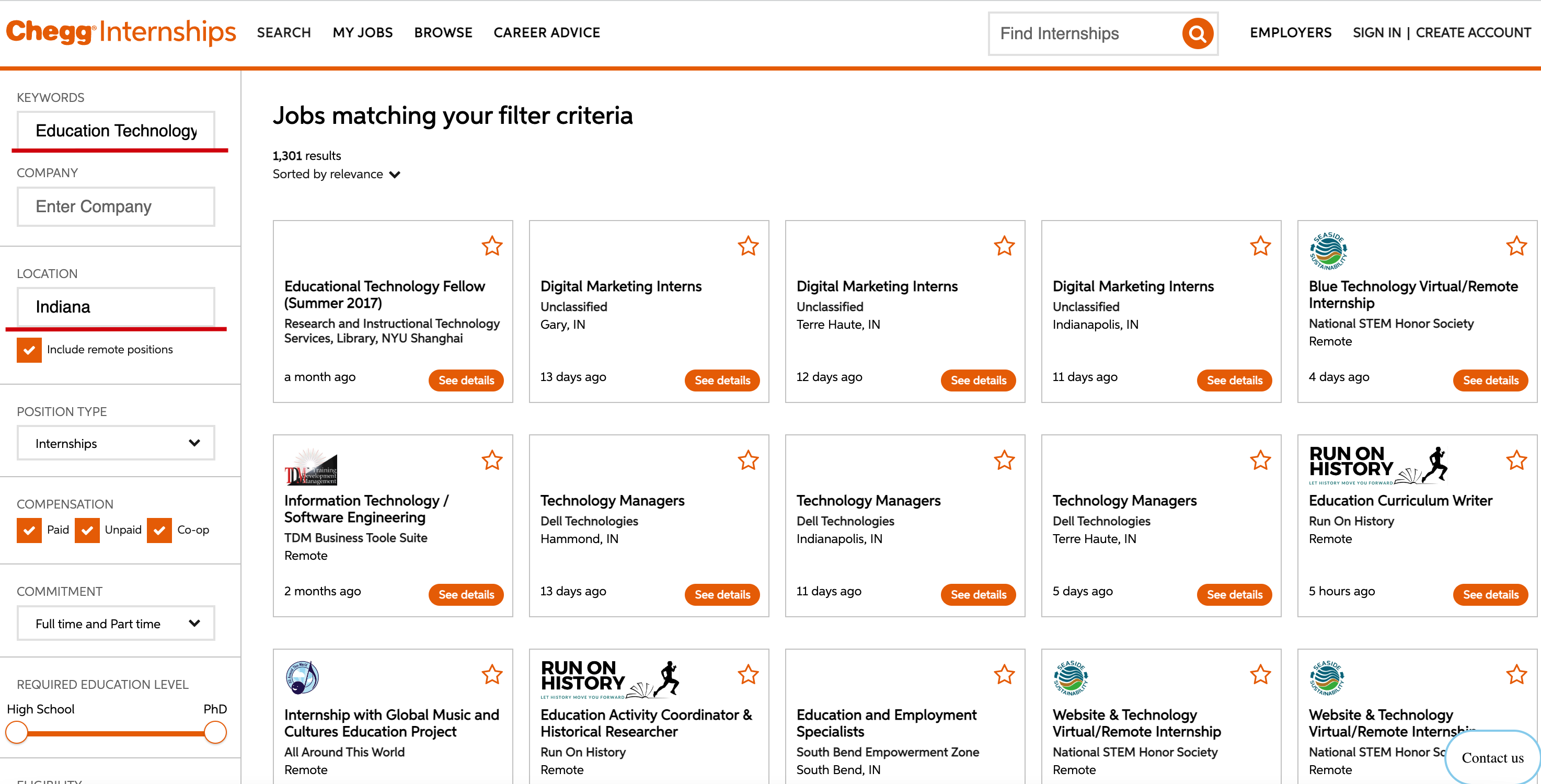Star the Technology Managers Terre Haute, IN job

[x=1260, y=460]
